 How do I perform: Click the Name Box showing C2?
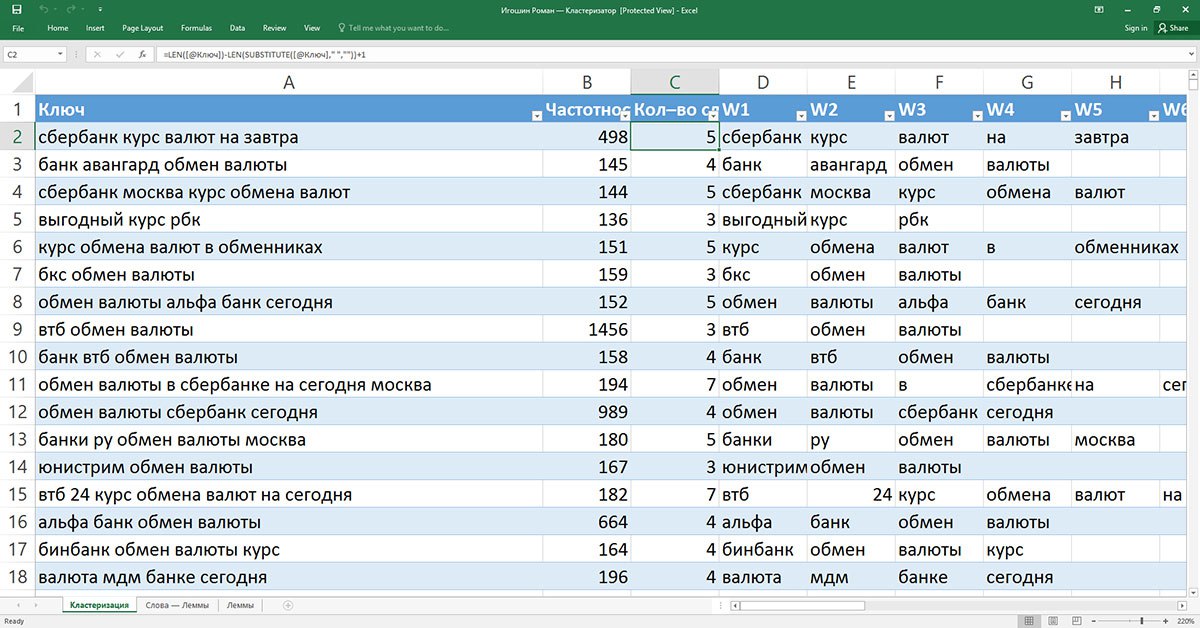30,55
